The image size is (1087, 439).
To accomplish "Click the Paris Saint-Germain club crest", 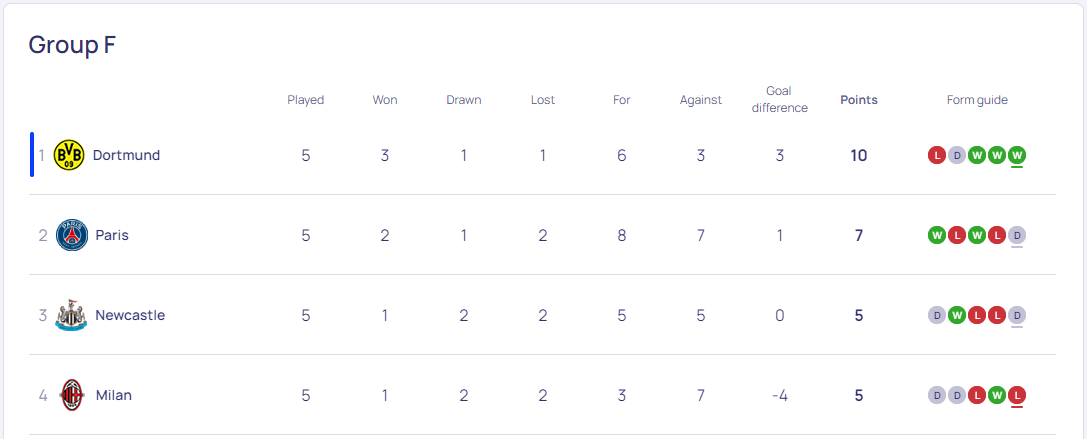I will coord(71,235).
